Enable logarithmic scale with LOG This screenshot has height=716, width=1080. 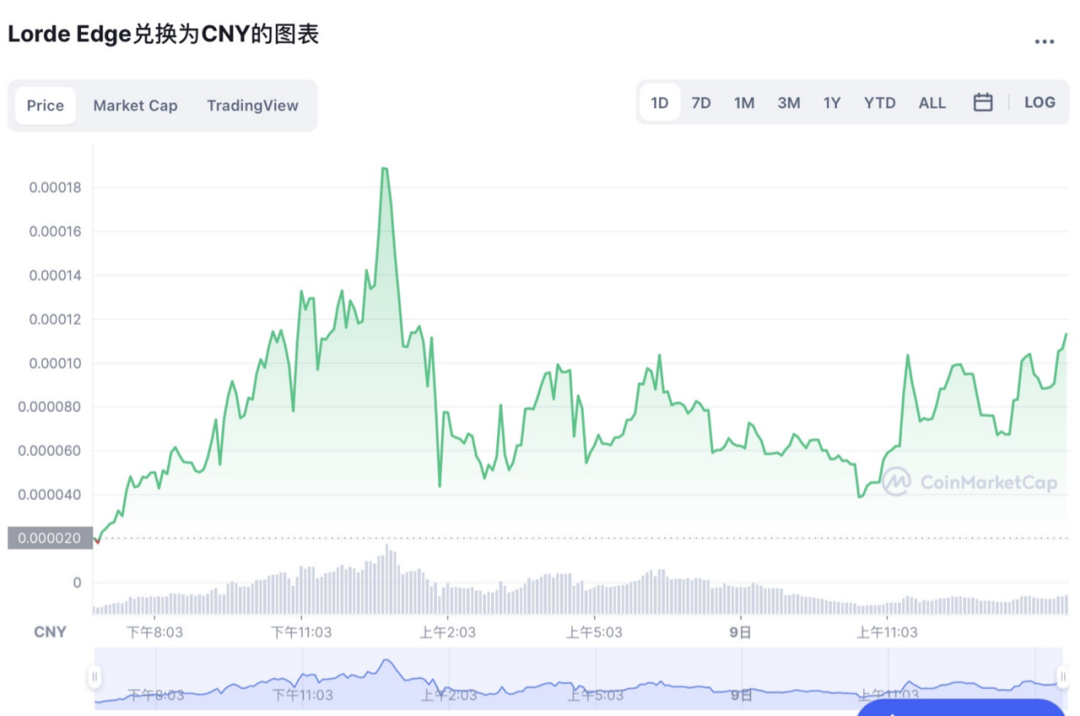pos(1040,102)
